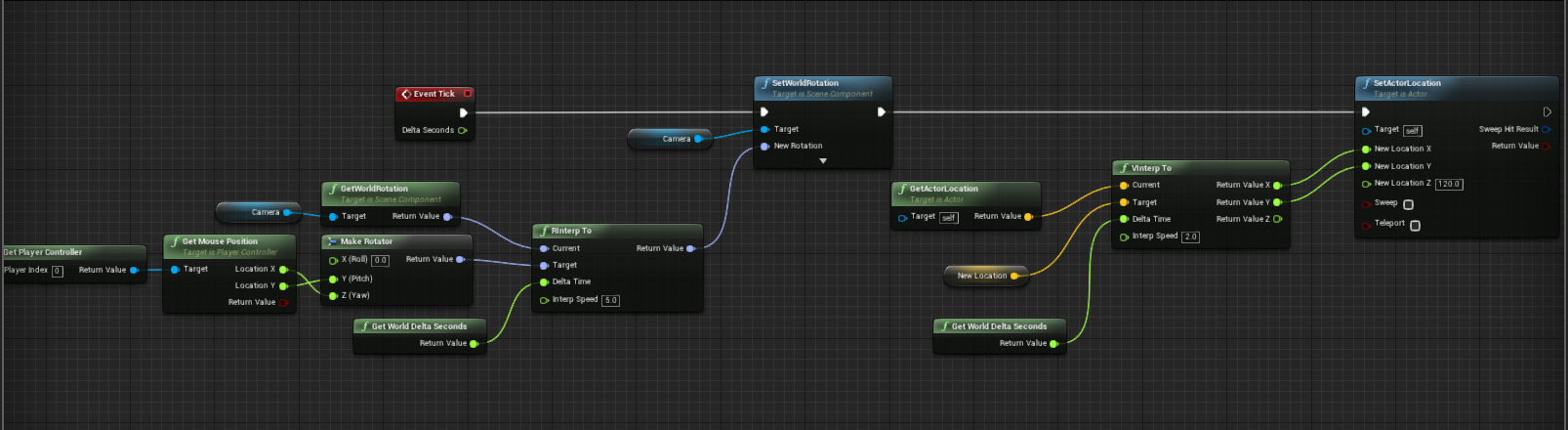Click SetWorldRotation's execution output pin
This screenshot has height=430, width=1568.
[x=881, y=112]
